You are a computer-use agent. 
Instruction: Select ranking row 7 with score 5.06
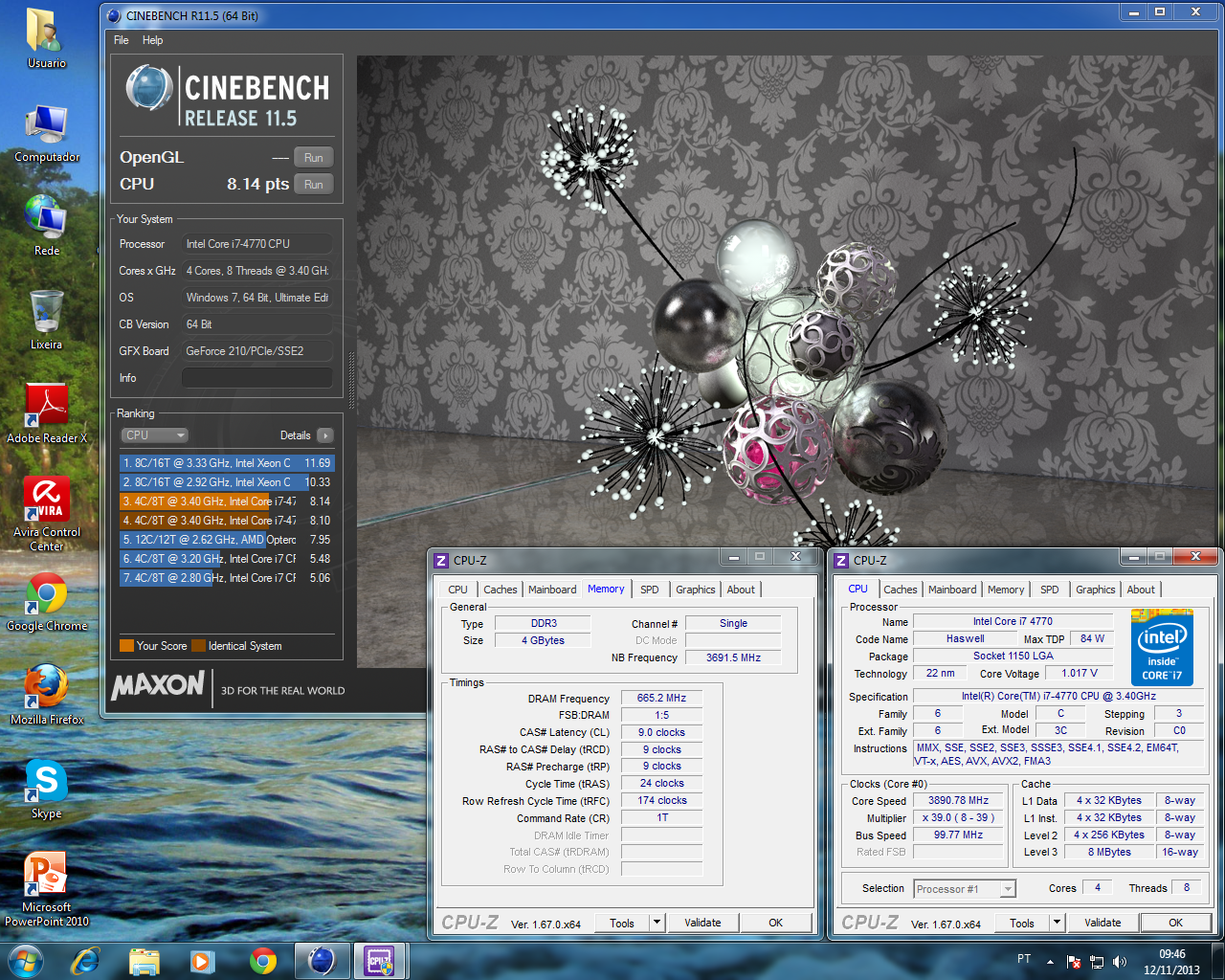click(227, 578)
